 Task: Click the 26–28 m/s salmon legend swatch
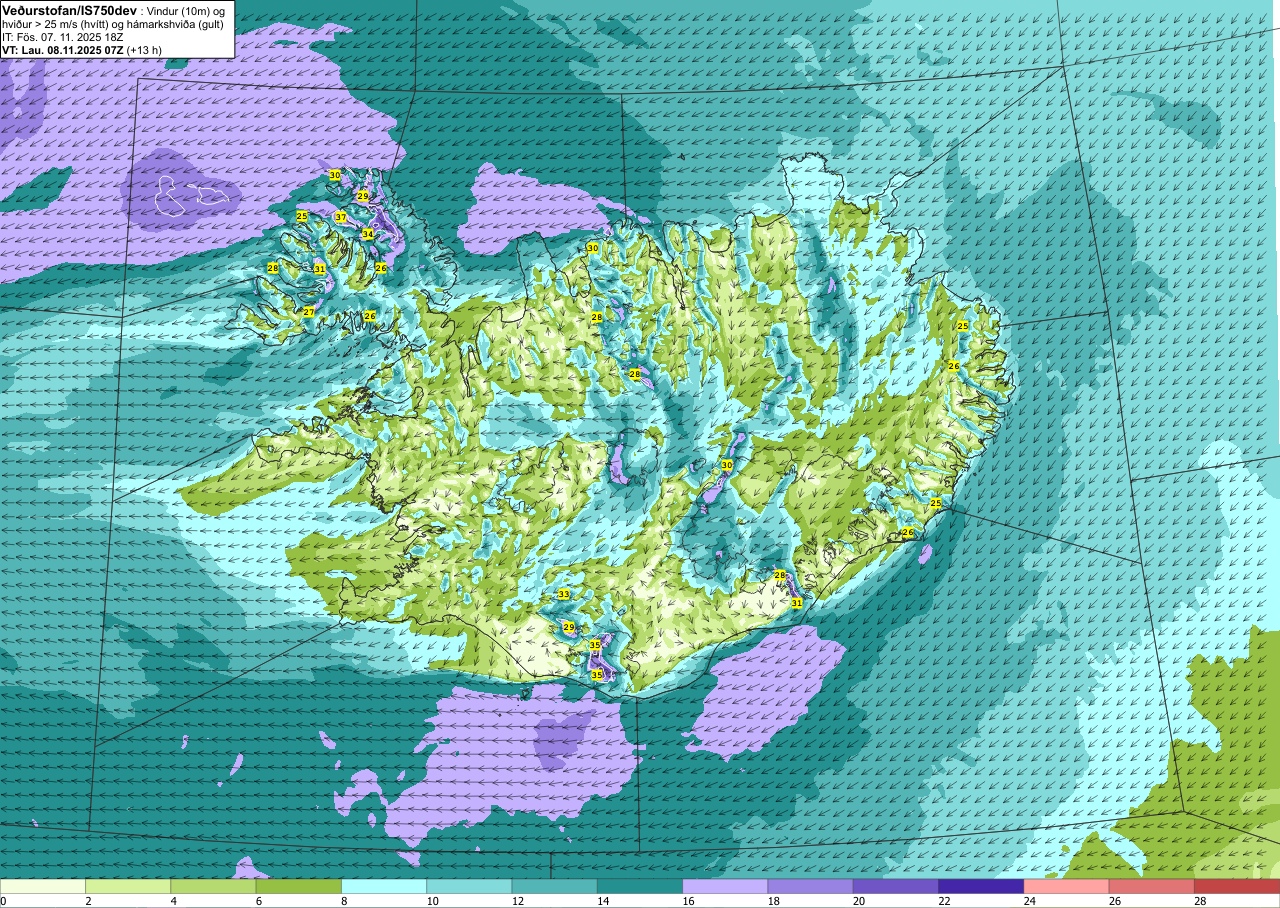tap(1151, 886)
